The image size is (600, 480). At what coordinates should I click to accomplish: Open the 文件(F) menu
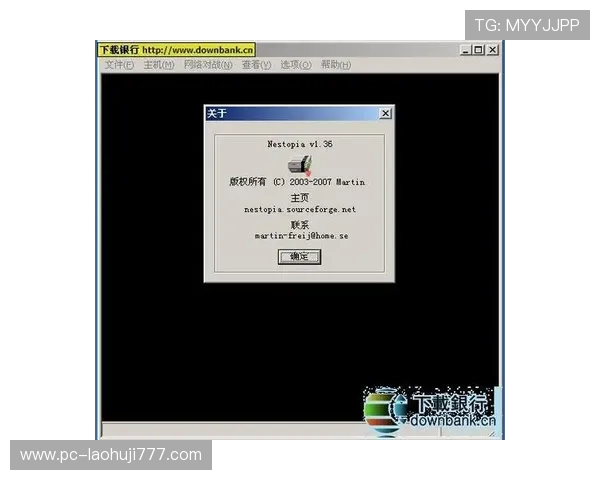pos(119,65)
